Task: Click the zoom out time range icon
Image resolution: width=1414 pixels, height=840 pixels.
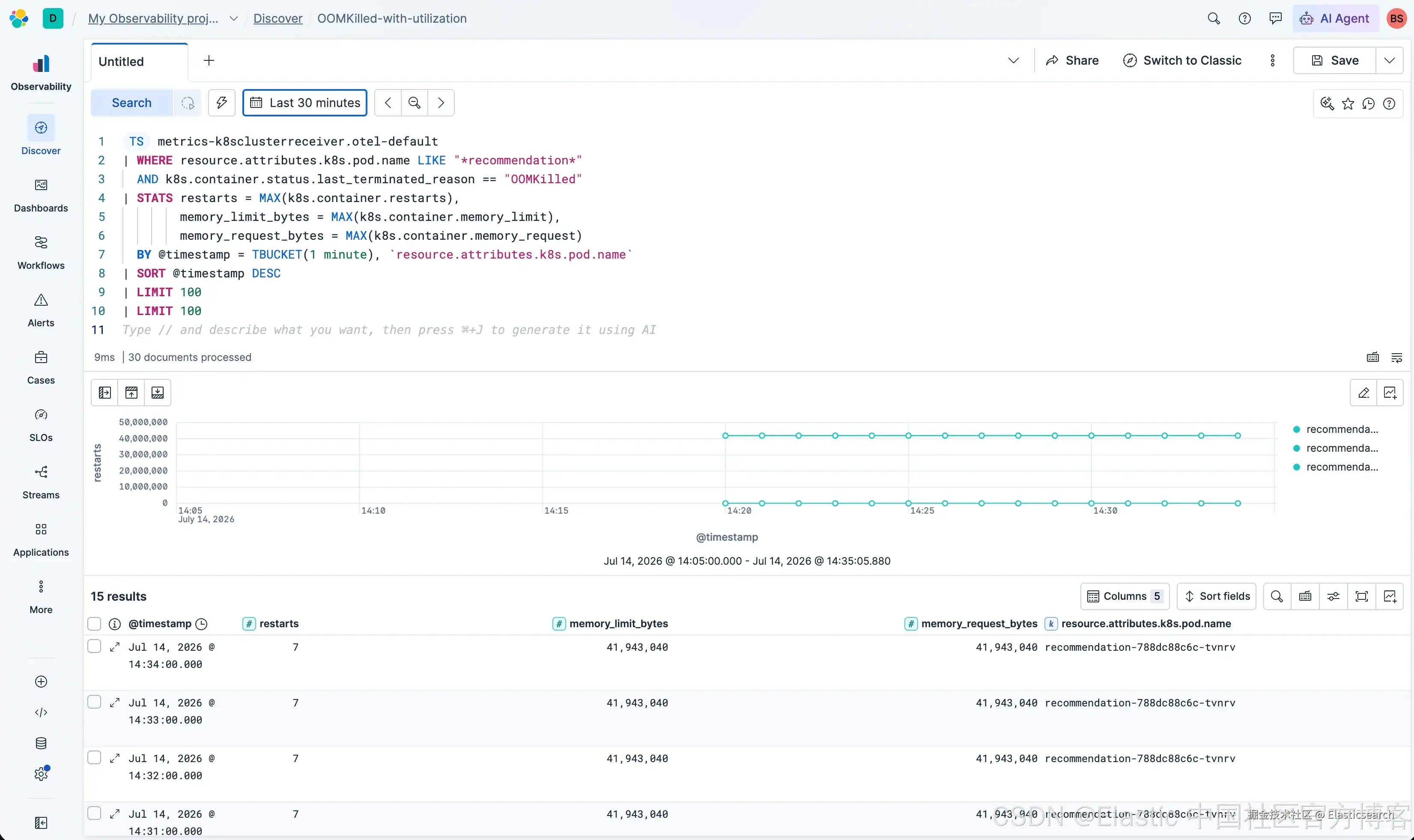Action: point(415,102)
